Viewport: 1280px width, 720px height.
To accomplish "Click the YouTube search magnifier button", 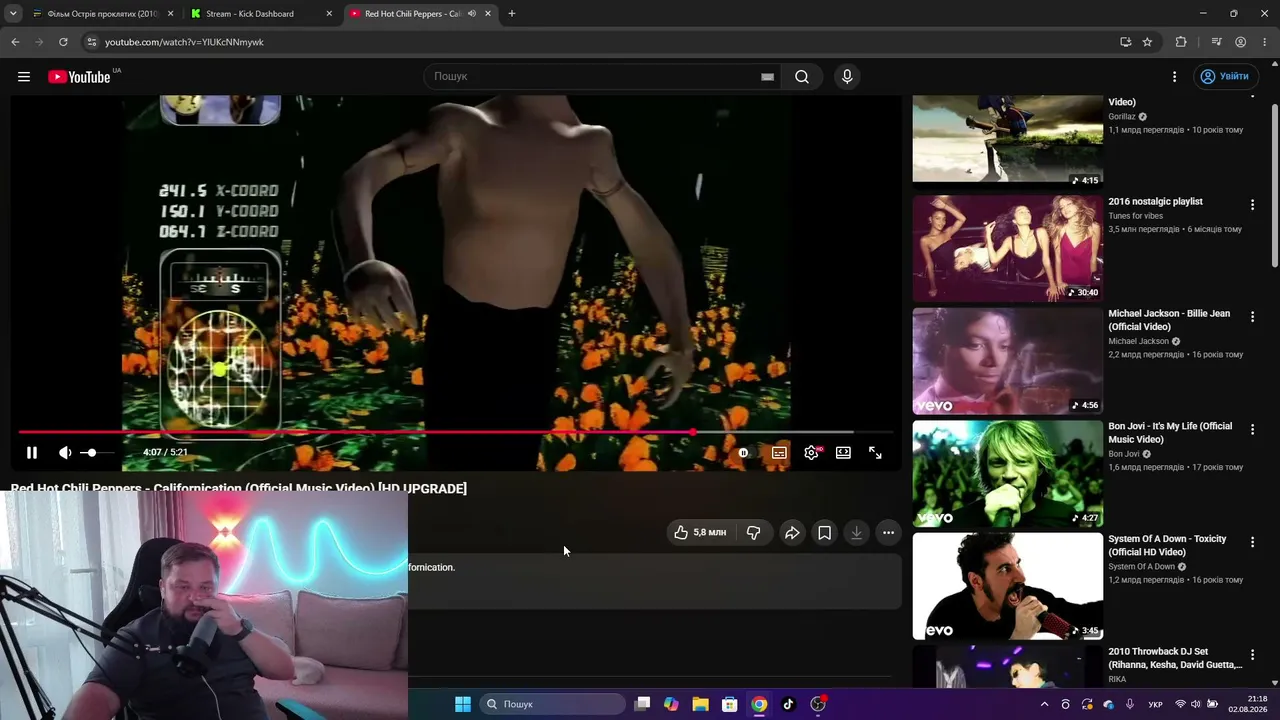I will pos(802,77).
